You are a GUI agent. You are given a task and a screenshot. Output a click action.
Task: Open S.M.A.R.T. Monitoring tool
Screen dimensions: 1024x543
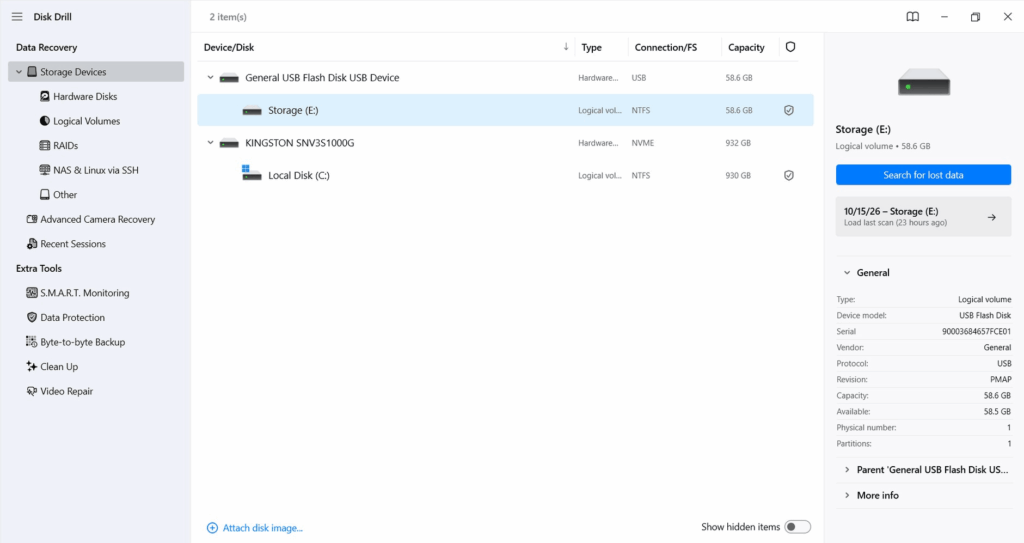84,293
